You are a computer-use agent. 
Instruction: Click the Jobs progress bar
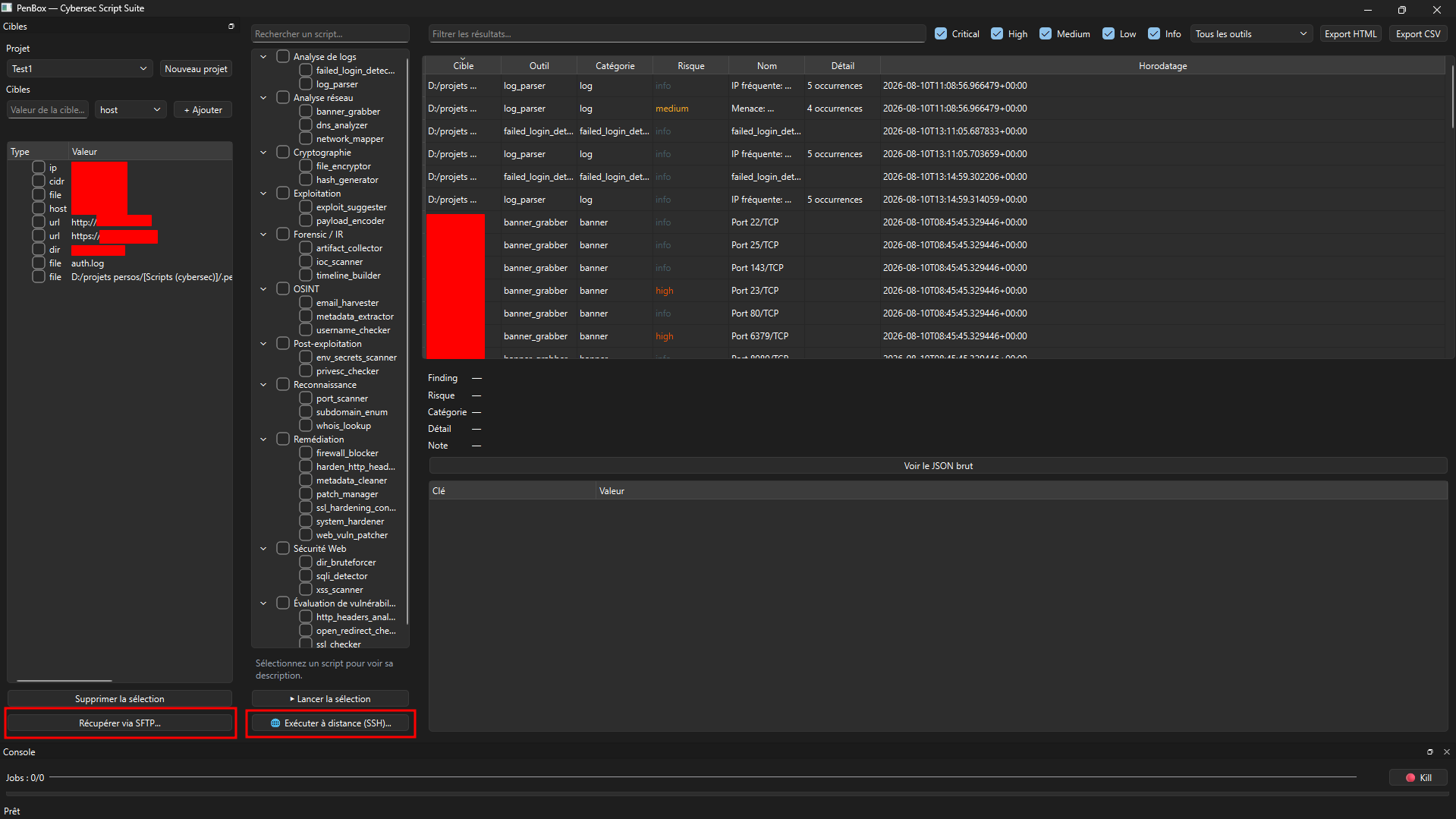703,778
